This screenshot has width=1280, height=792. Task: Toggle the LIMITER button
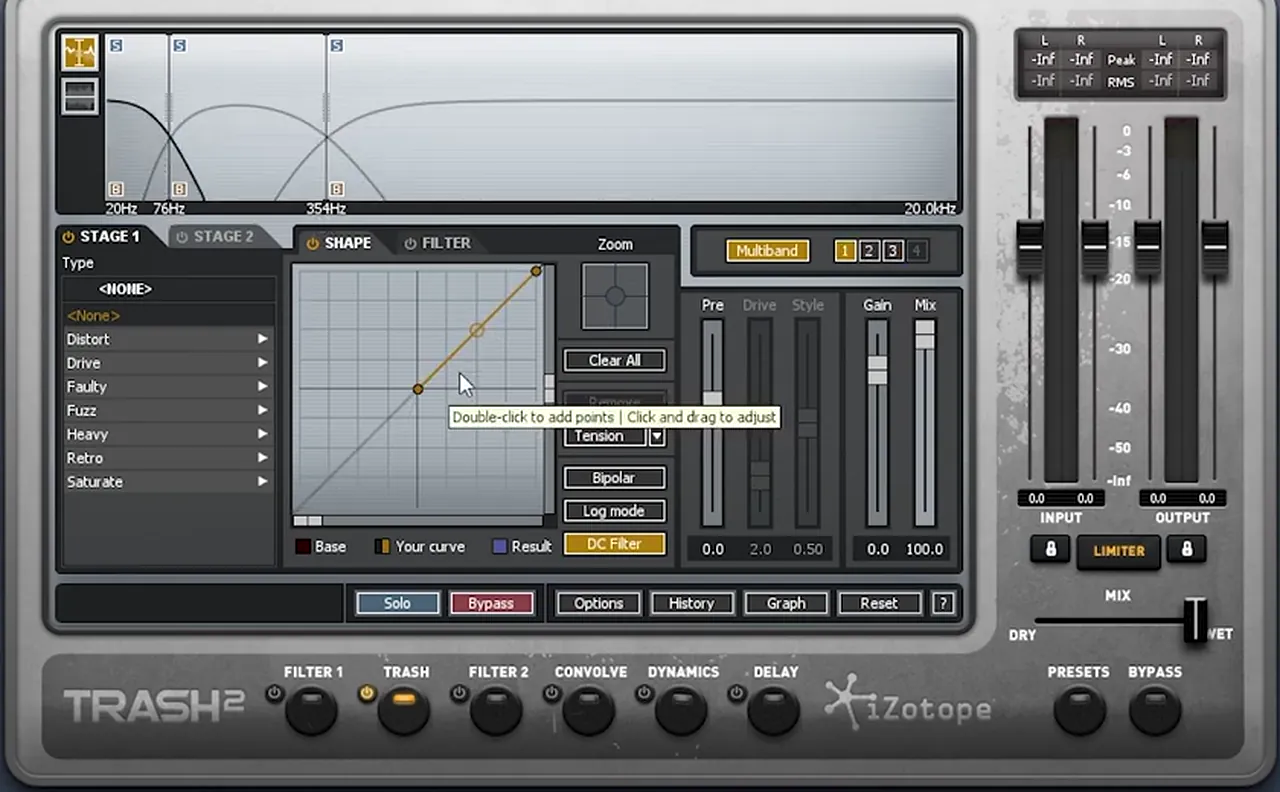(1118, 551)
